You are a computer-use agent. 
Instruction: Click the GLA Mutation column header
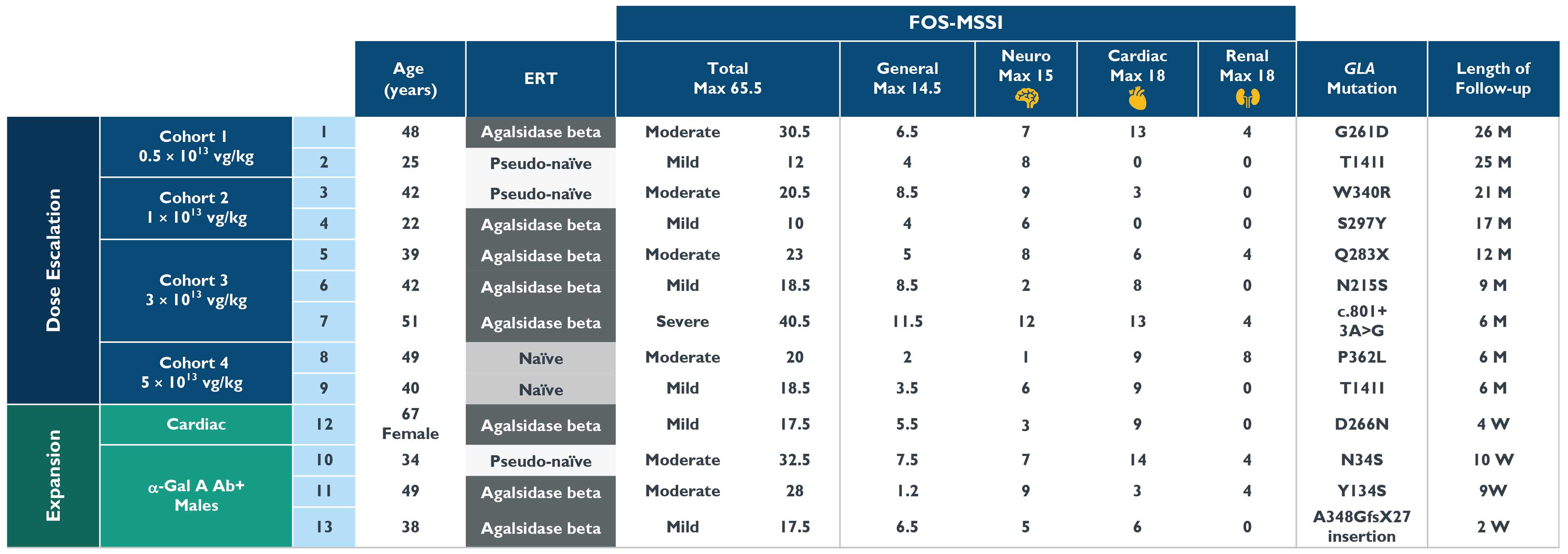(x=1361, y=79)
